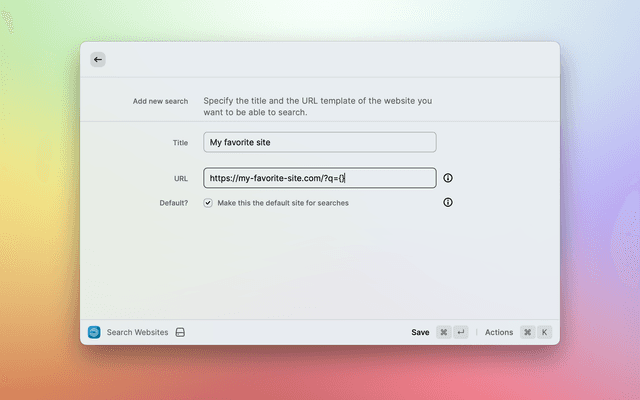Viewport: 640px width, 400px height.
Task: Open the Actions menu
Action: point(499,332)
